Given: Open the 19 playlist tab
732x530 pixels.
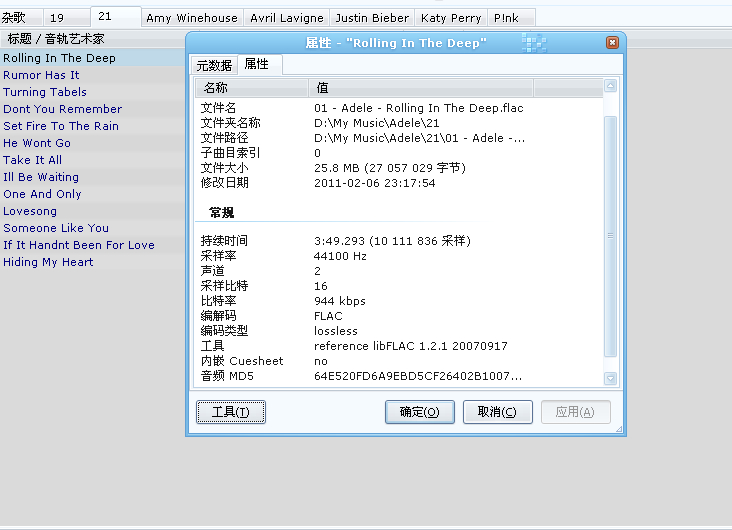Looking at the screenshot, I should 67,18.
